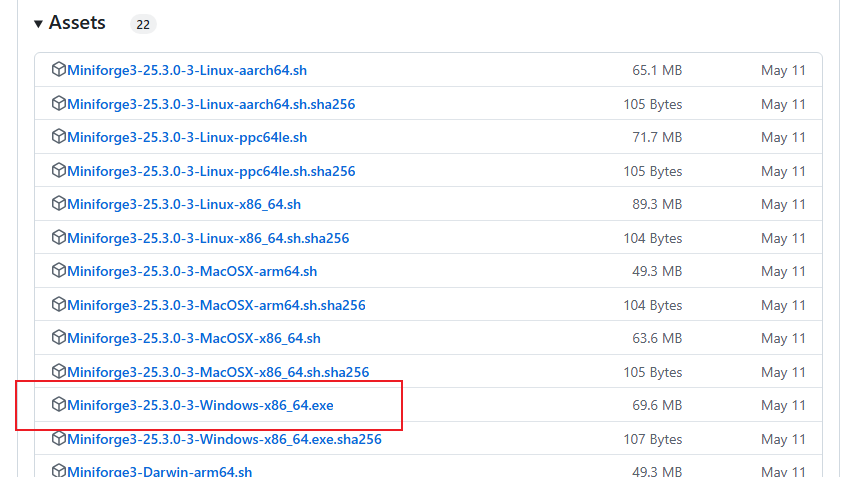Download Miniforge3-Darwin-arm64.sh file
This screenshot has height=477, width=857.
tap(160, 471)
